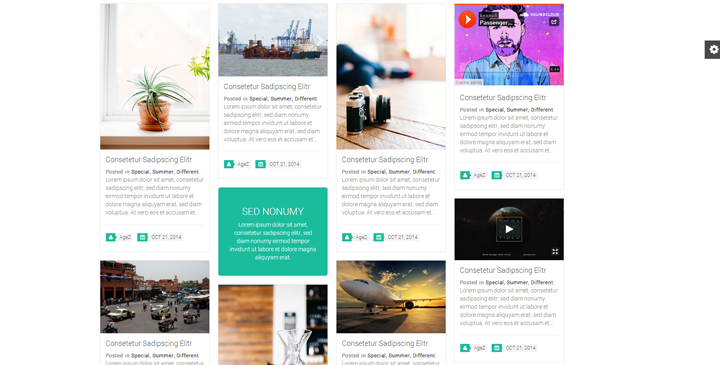
Task: Open the settings gear panel
Action: tap(713, 50)
